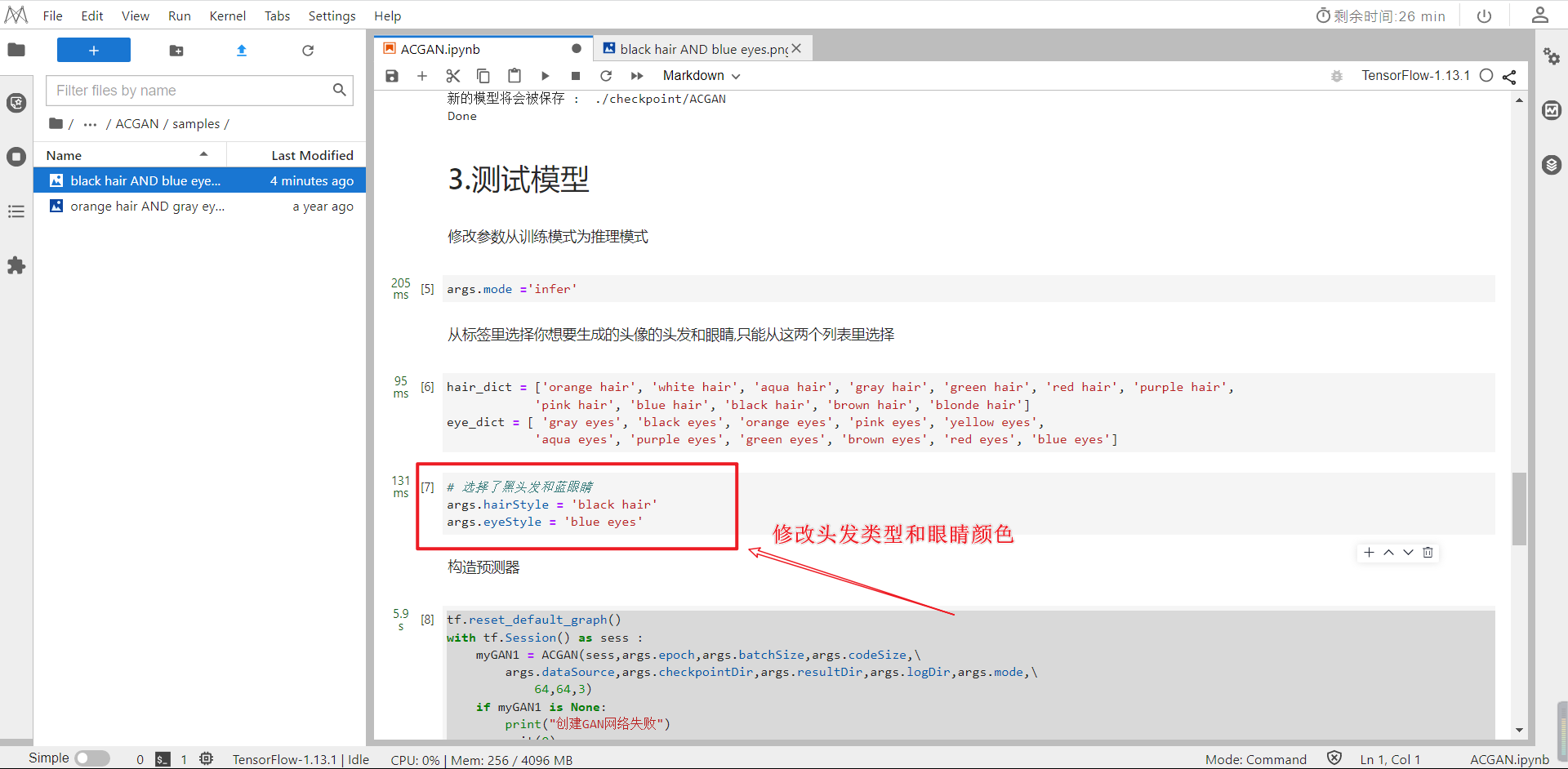Save the notebook
Screen dimensions: 1568x769
(392, 76)
